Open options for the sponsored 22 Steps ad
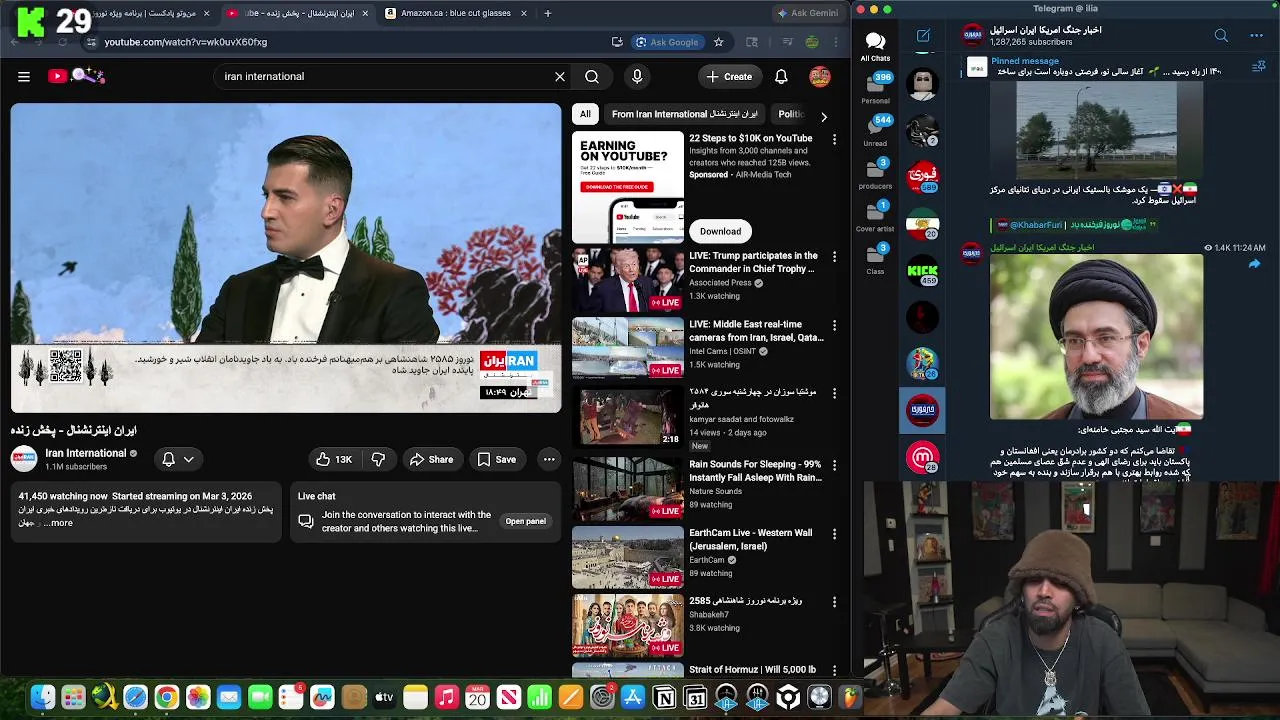1280x720 pixels. coord(834,140)
